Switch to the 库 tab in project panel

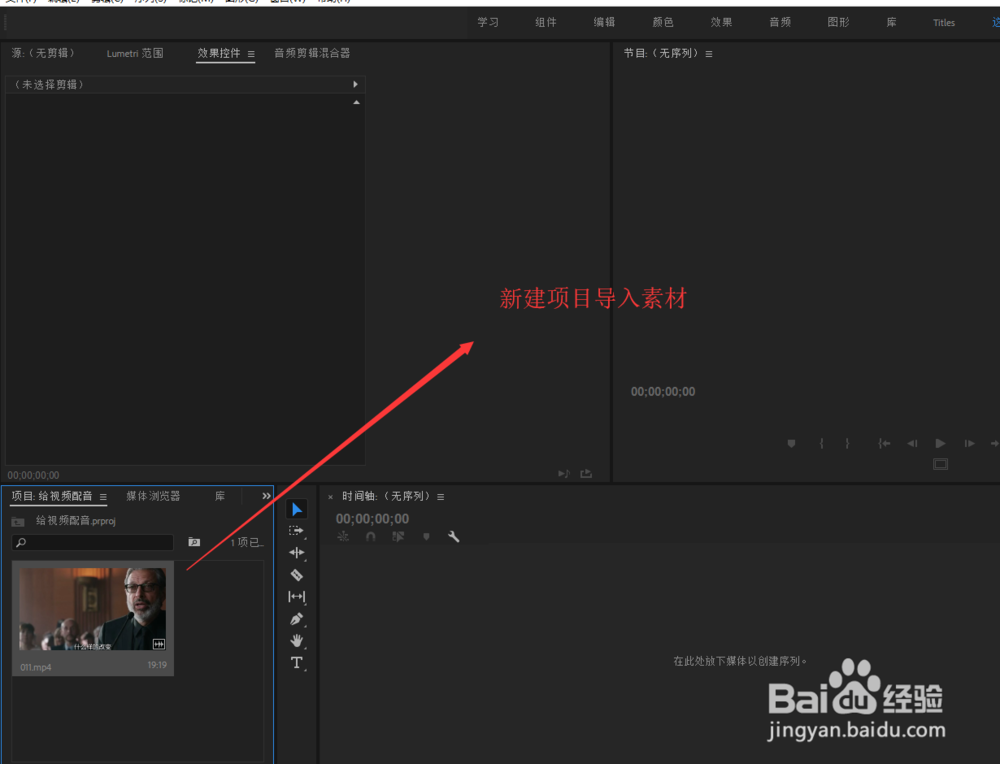pyautogui.click(x=220, y=496)
